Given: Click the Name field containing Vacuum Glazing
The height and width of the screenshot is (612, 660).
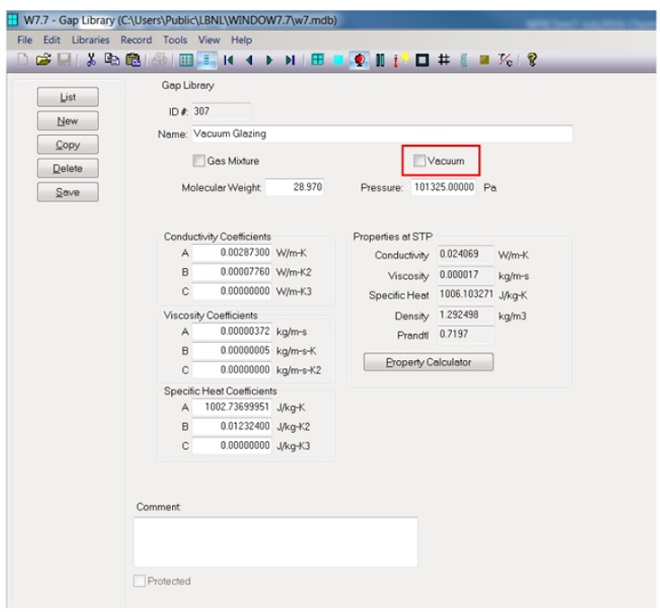Looking at the screenshot, I should (x=380, y=133).
